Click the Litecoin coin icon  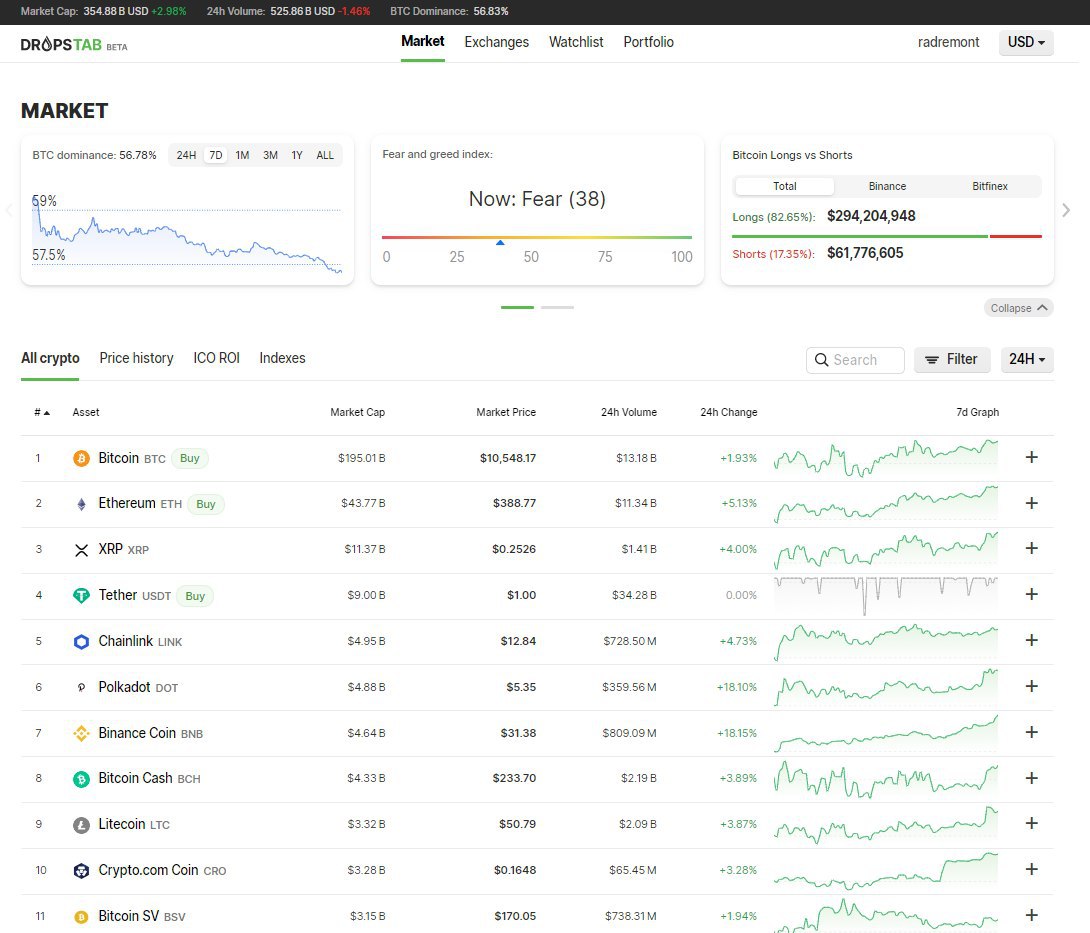[x=81, y=825]
